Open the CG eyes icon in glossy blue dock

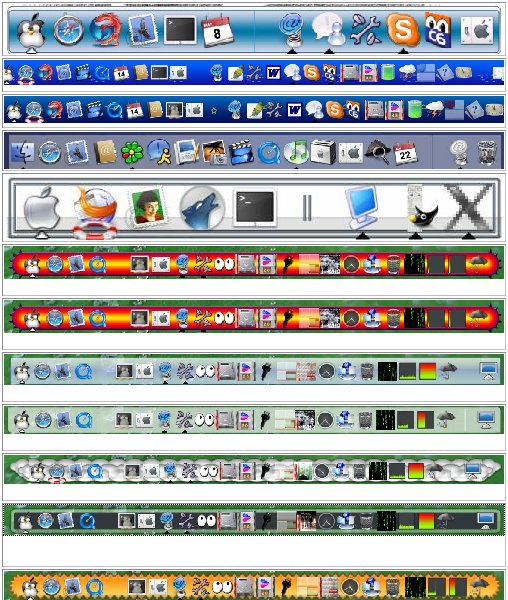[x=438, y=30]
